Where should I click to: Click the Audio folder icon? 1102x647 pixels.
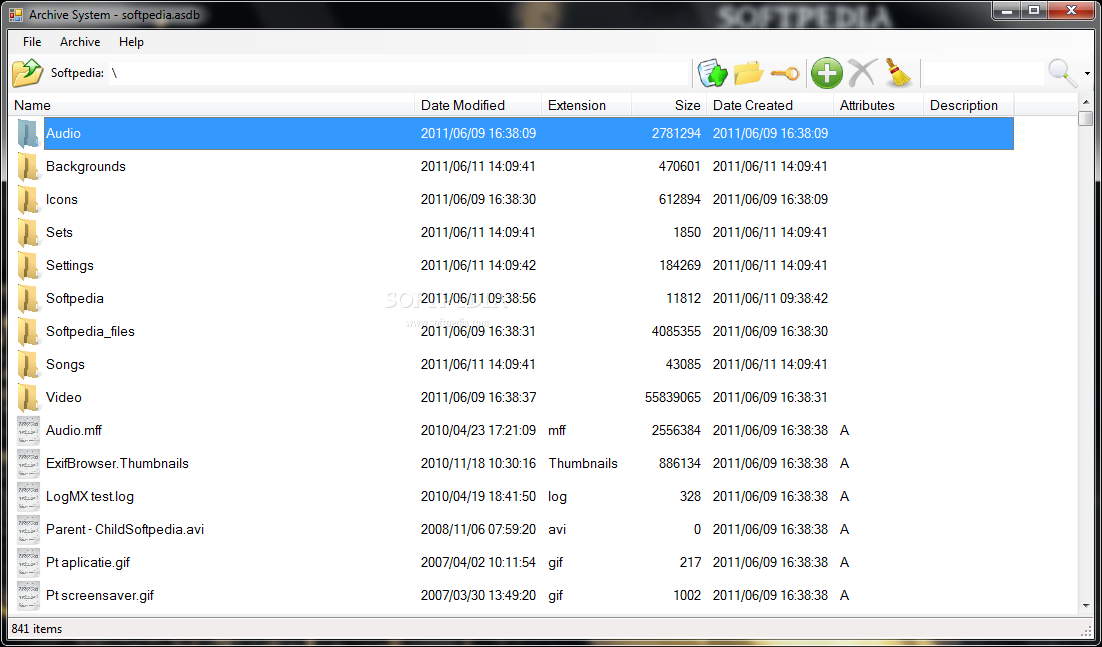point(28,133)
